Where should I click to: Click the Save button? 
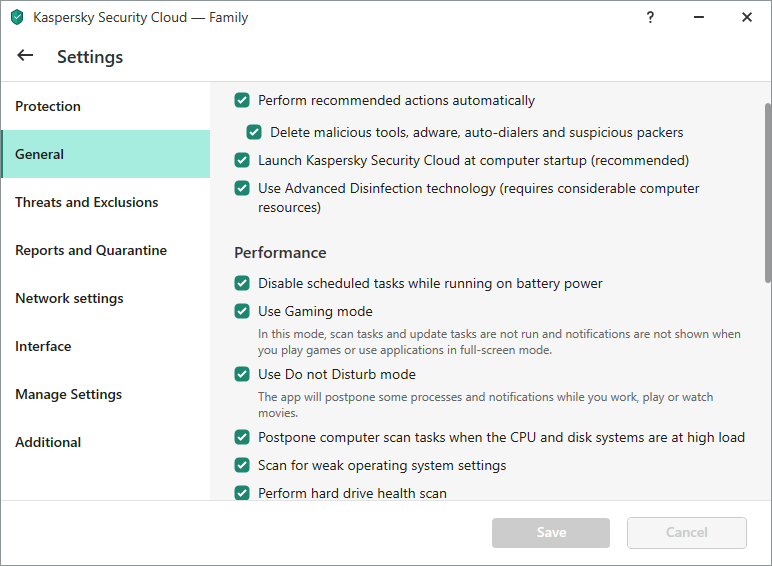550,533
